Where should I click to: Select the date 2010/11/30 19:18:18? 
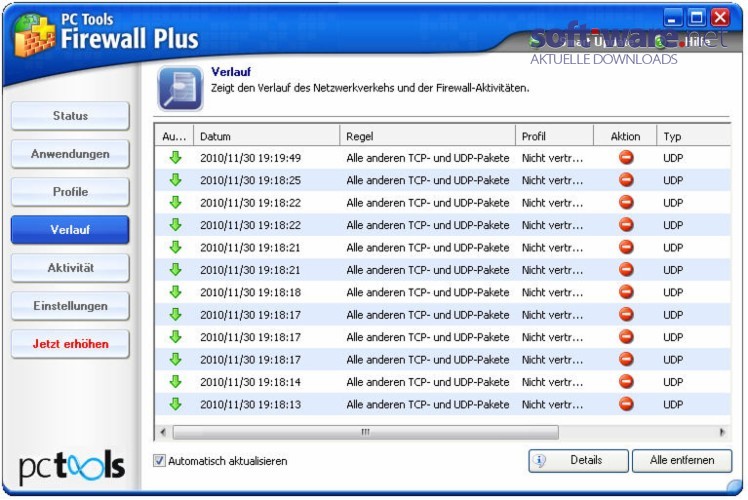[x=250, y=292]
